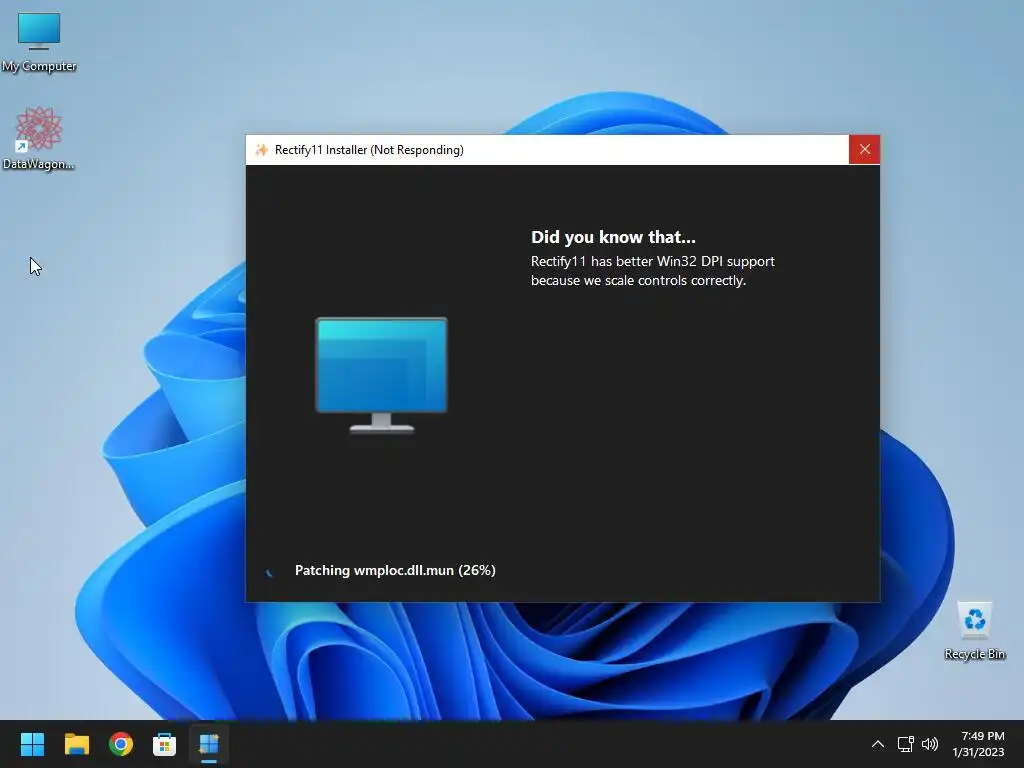This screenshot has height=768, width=1024.
Task: Click the 'Rectify11 has better Win32 DPI support' text
Action: [652, 261]
